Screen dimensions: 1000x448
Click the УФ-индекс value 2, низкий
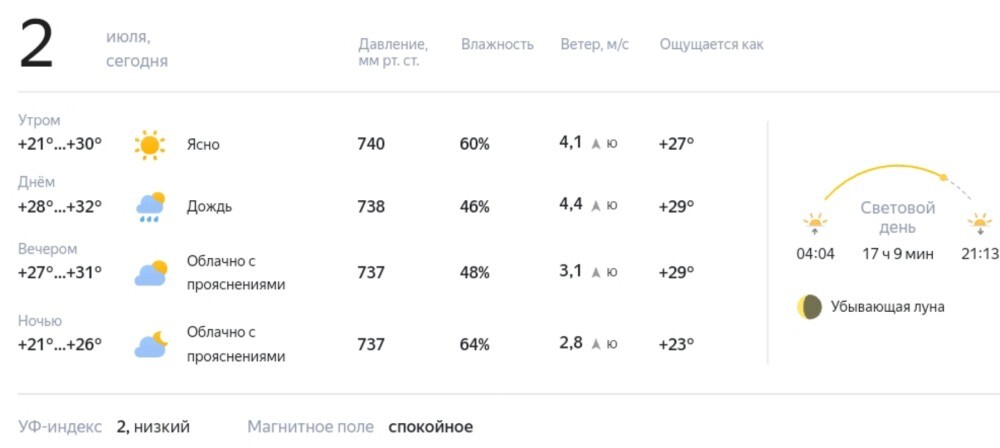point(153,427)
